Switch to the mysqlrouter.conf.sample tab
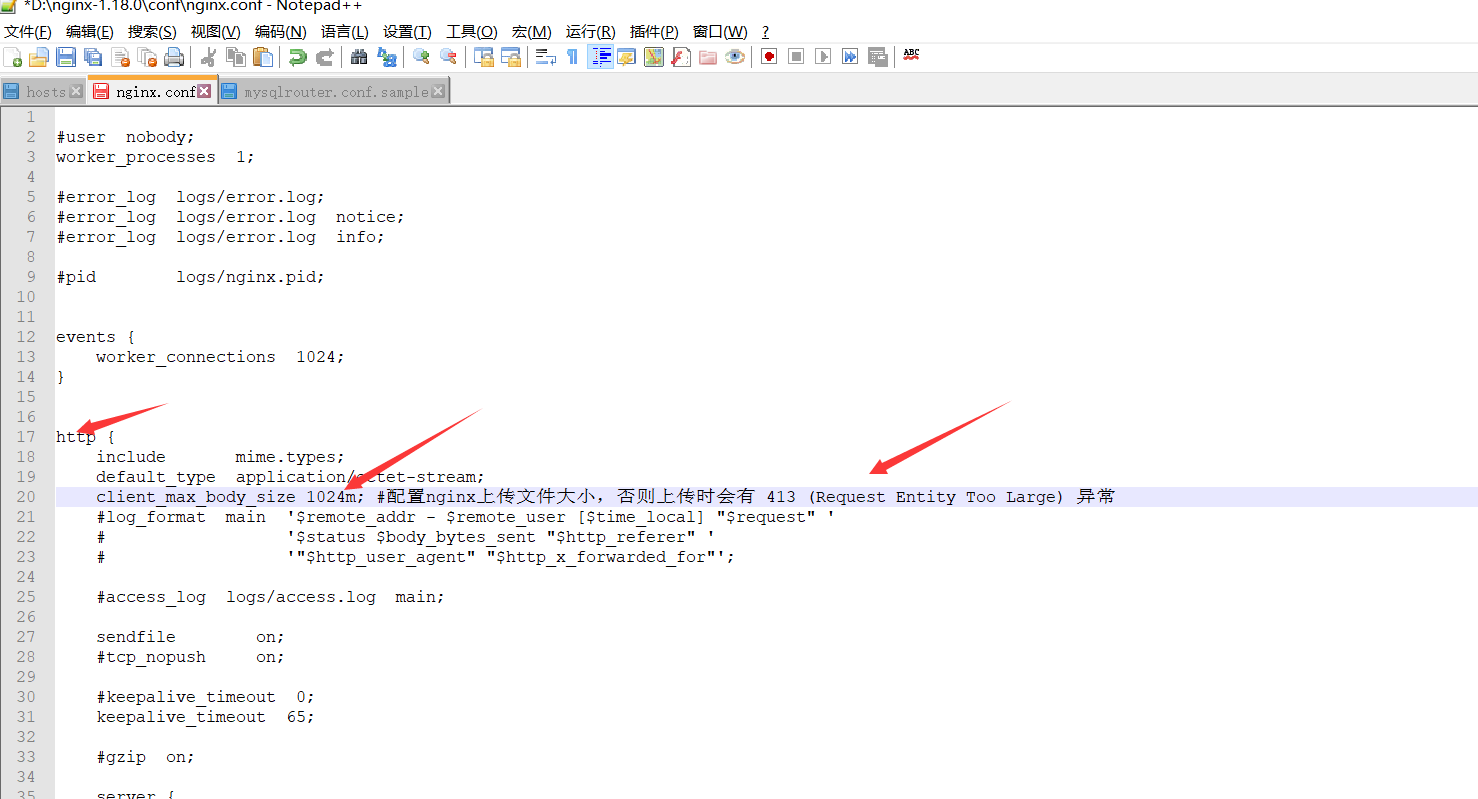The height and width of the screenshot is (799, 1478). 334,92
